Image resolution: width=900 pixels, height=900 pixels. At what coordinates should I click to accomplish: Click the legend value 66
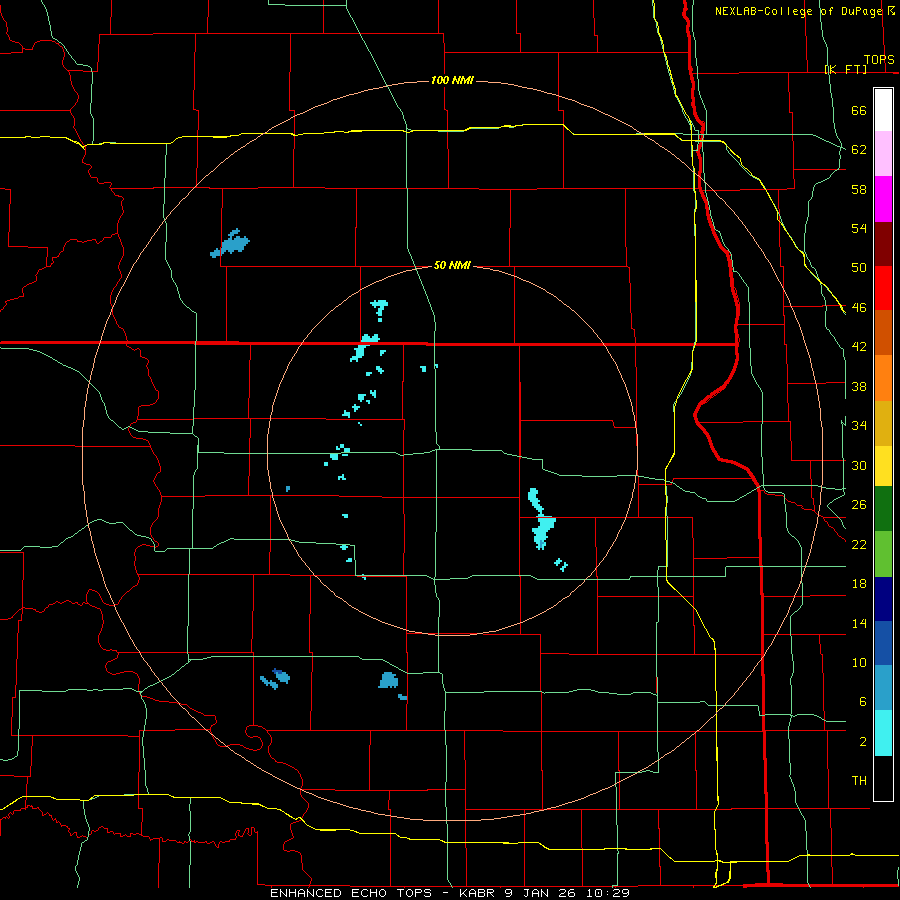click(x=859, y=111)
